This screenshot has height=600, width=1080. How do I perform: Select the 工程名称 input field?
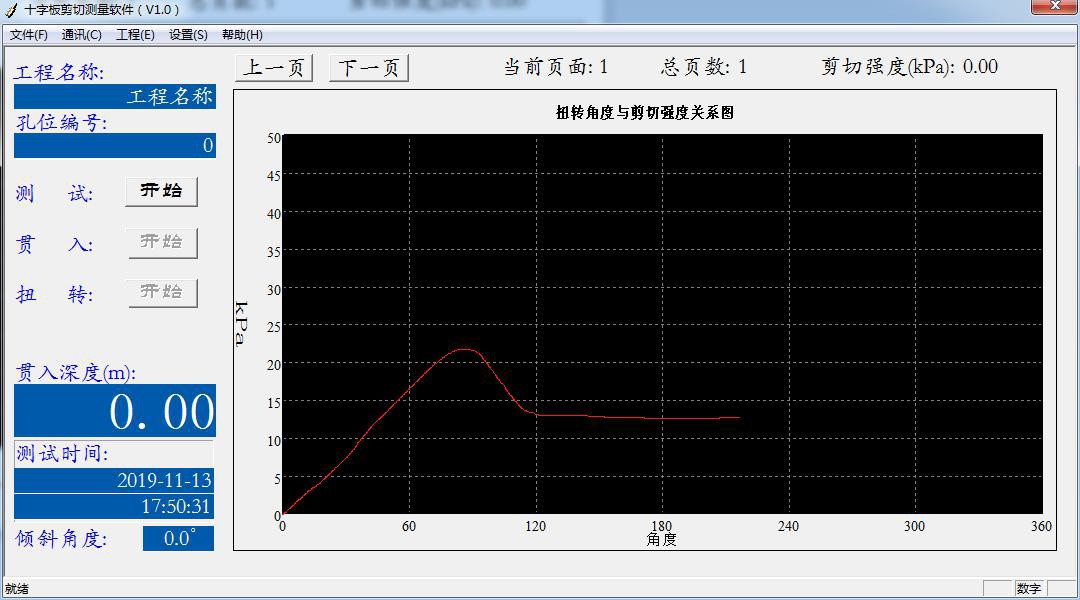[x=115, y=97]
